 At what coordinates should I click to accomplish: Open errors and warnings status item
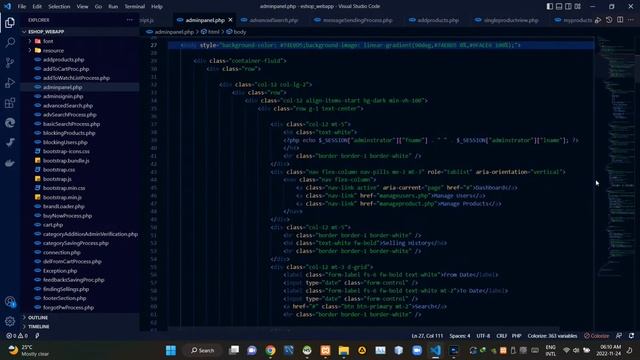17,336
